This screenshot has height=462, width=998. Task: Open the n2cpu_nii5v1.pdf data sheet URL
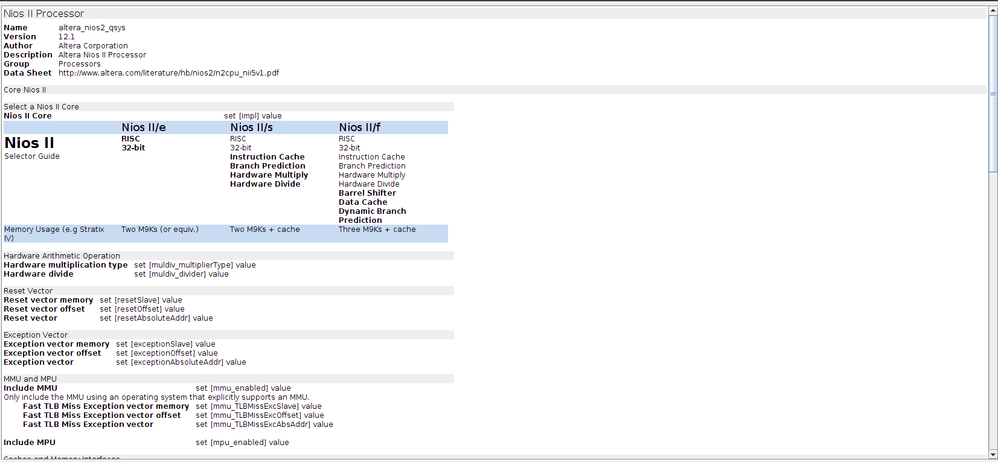pos(169,73)
